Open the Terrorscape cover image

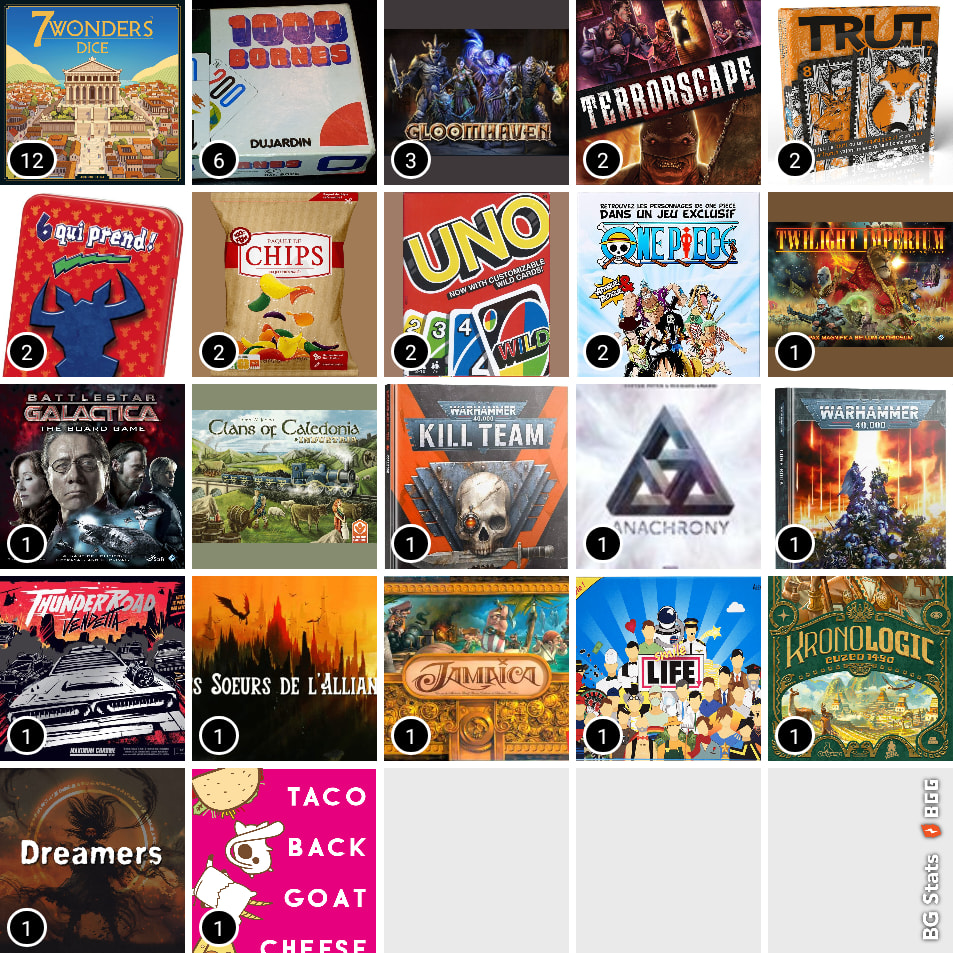pyautogui.click(x=669, y=92)
